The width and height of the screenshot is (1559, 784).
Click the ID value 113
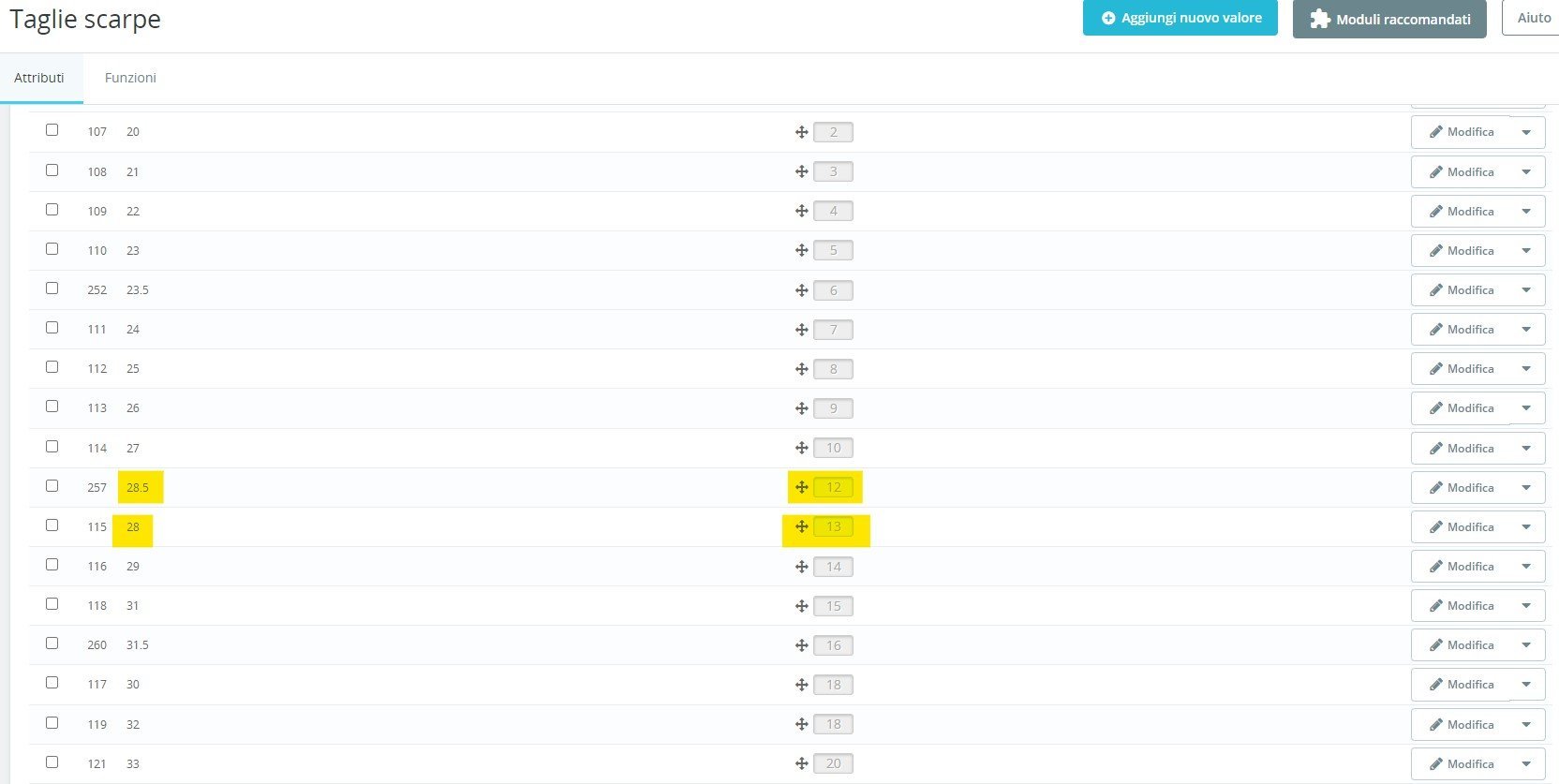point(97,408)
